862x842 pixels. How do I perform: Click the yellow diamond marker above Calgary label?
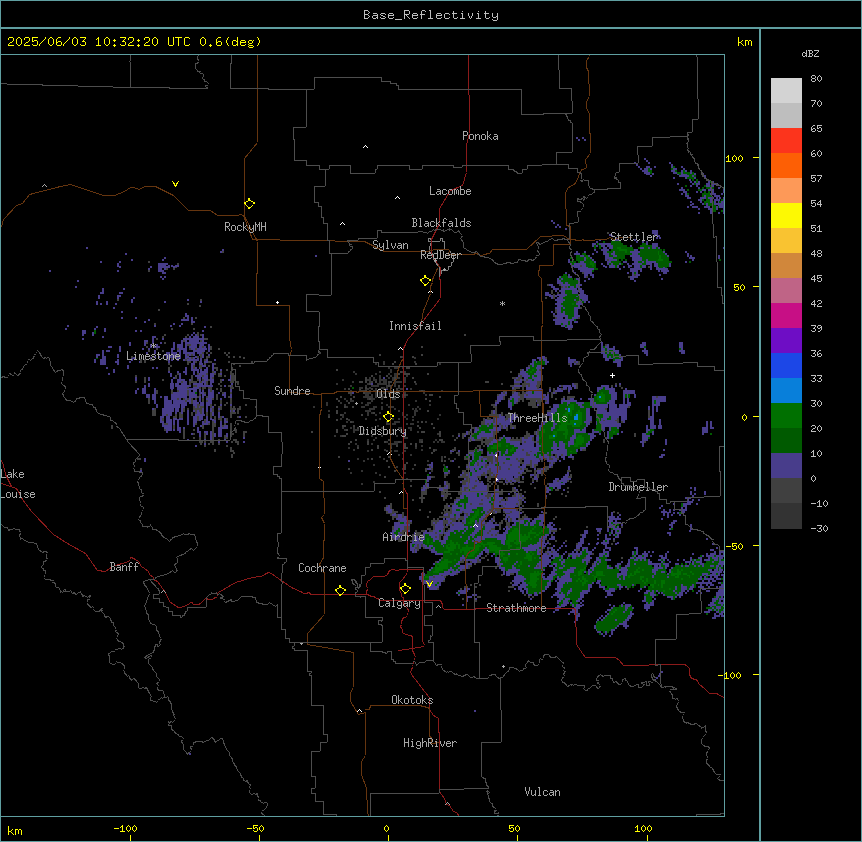(405, 589)
